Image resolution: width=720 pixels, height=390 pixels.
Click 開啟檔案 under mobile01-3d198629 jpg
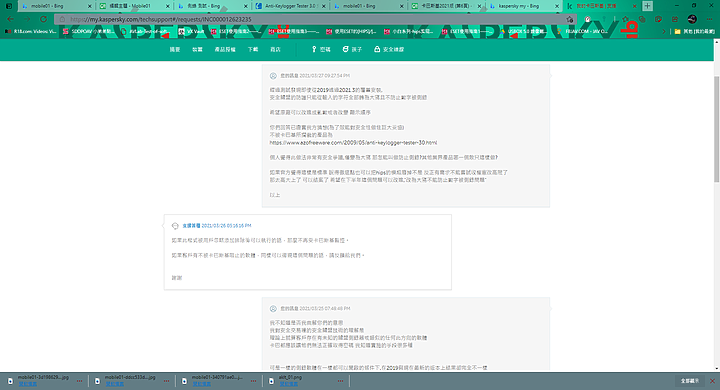[28, 384]
